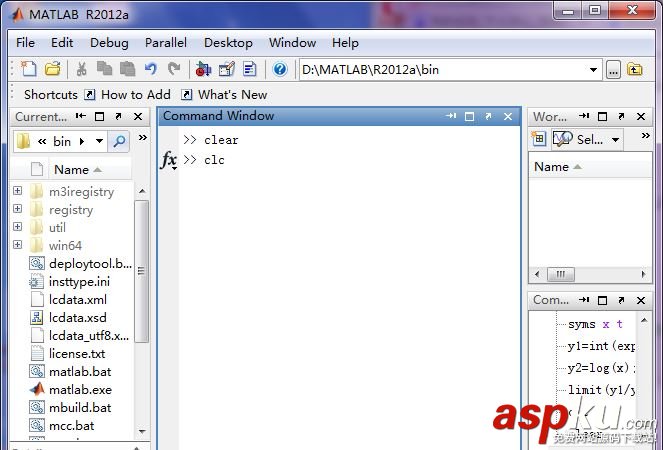Click the Shortcuts label
The image size is (663, 450).
51,95
